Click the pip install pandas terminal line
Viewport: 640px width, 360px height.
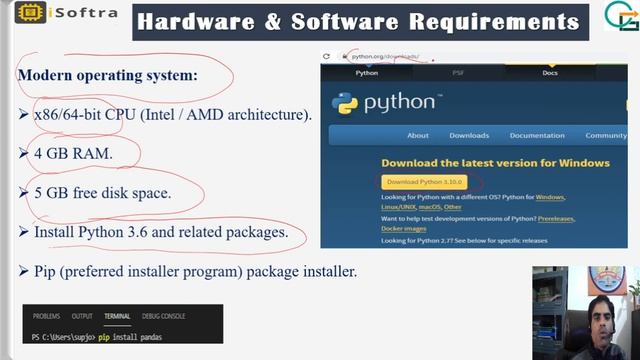tap(97, 337)
